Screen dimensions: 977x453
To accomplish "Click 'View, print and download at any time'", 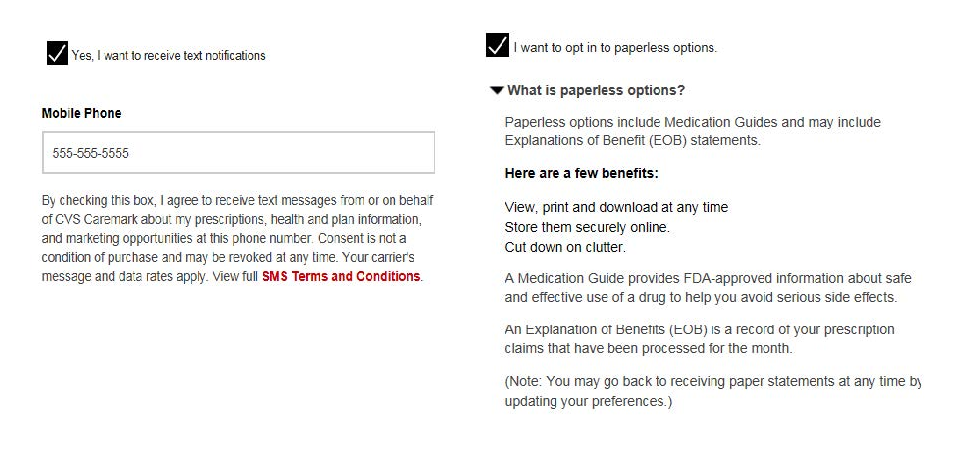I will point(616,208).
